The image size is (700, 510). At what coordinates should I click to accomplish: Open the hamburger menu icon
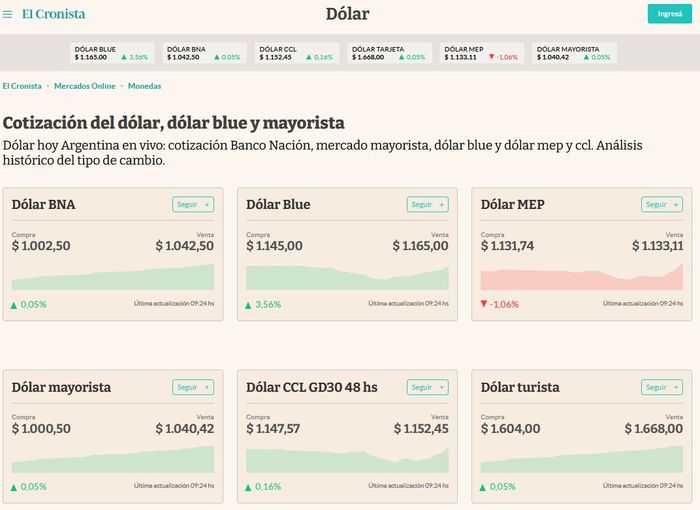8,14
